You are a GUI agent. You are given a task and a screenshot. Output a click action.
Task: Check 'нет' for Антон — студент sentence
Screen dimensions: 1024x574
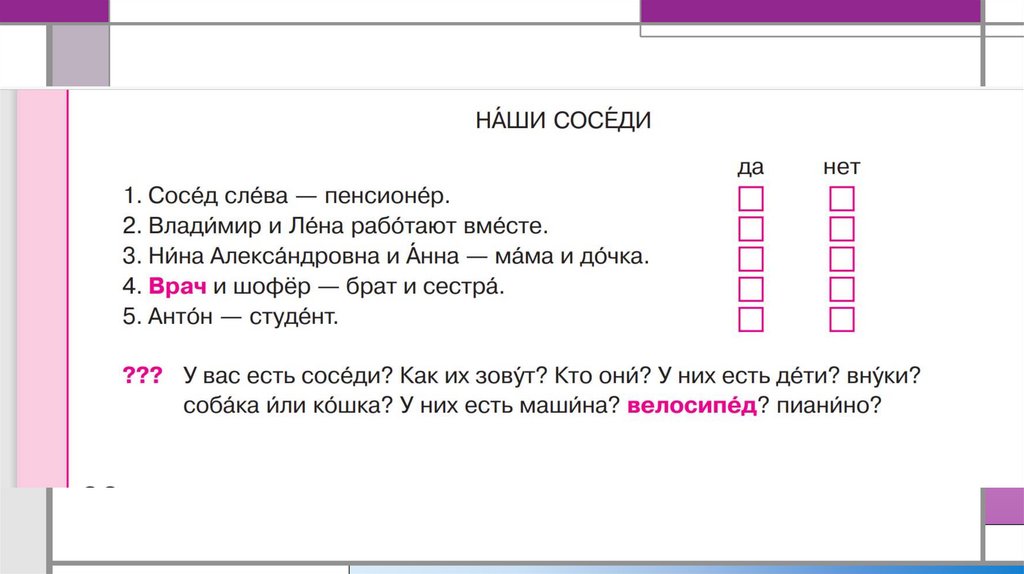[842, 319]
